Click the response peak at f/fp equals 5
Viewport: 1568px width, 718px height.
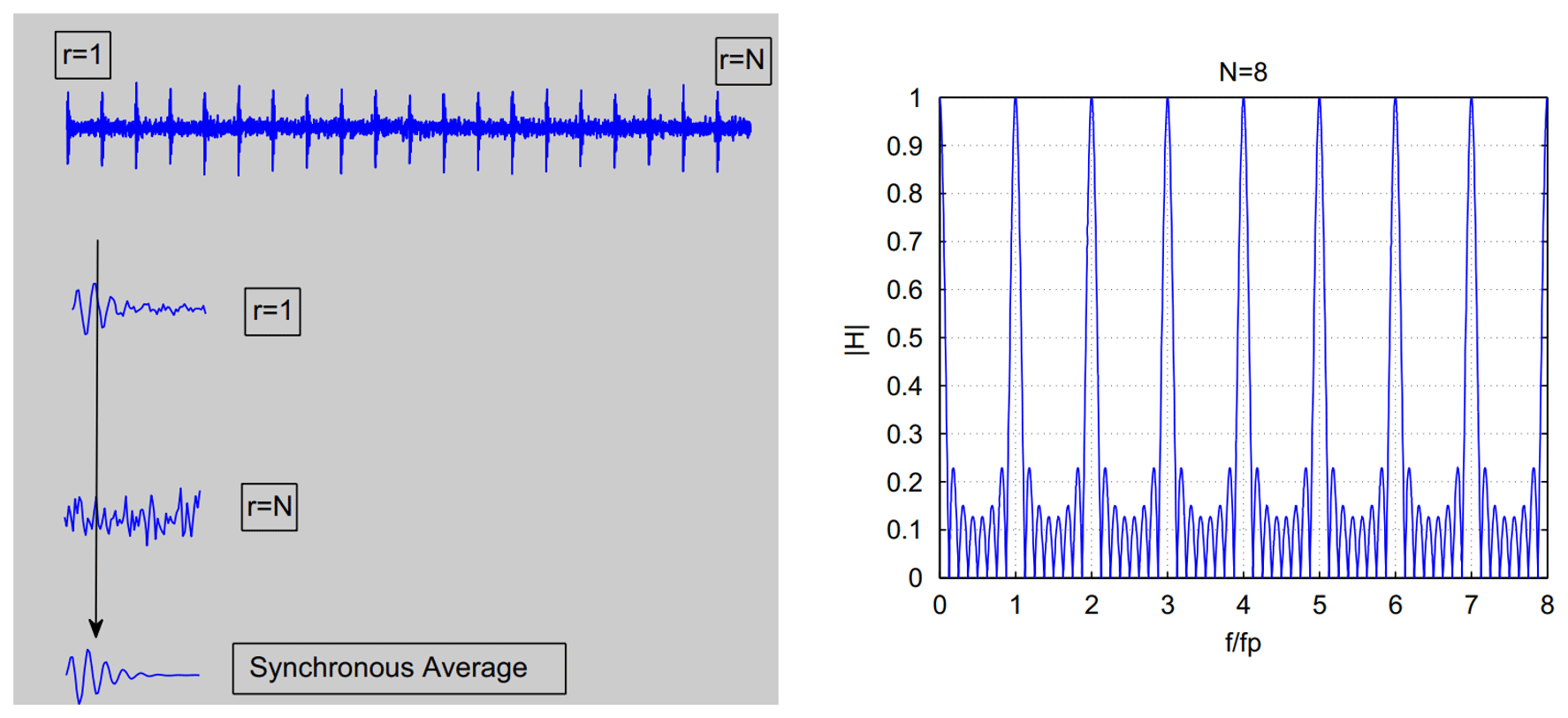pyautogui.click(x=1320, y=101)
